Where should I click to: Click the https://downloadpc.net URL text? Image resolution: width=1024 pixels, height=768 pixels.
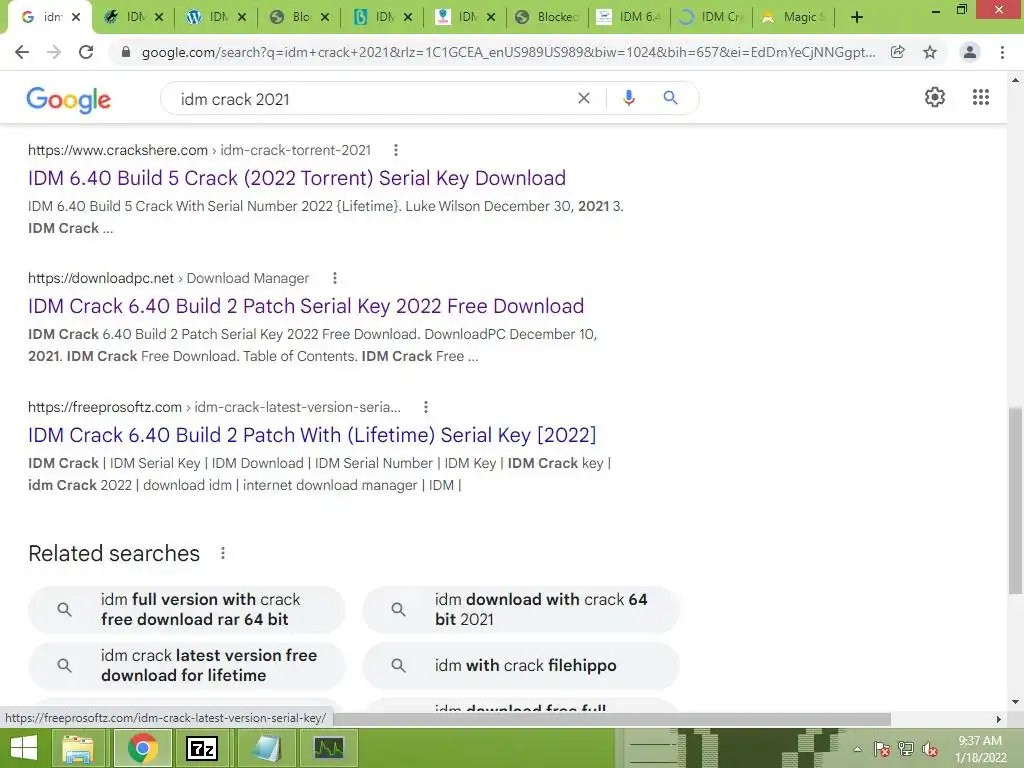pyautogui.click(x=101, y=278)
